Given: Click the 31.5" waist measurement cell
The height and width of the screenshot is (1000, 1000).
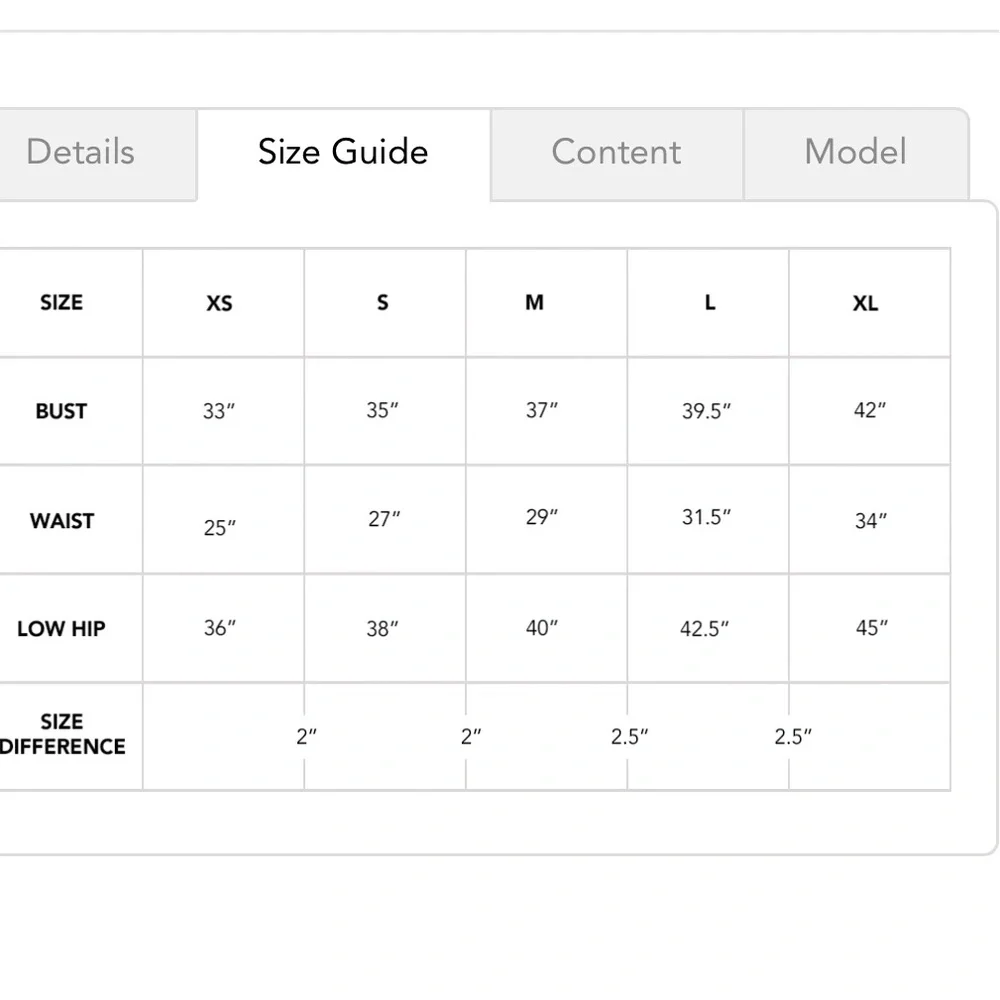Looking at the screenshot, I should click(707, 517).
